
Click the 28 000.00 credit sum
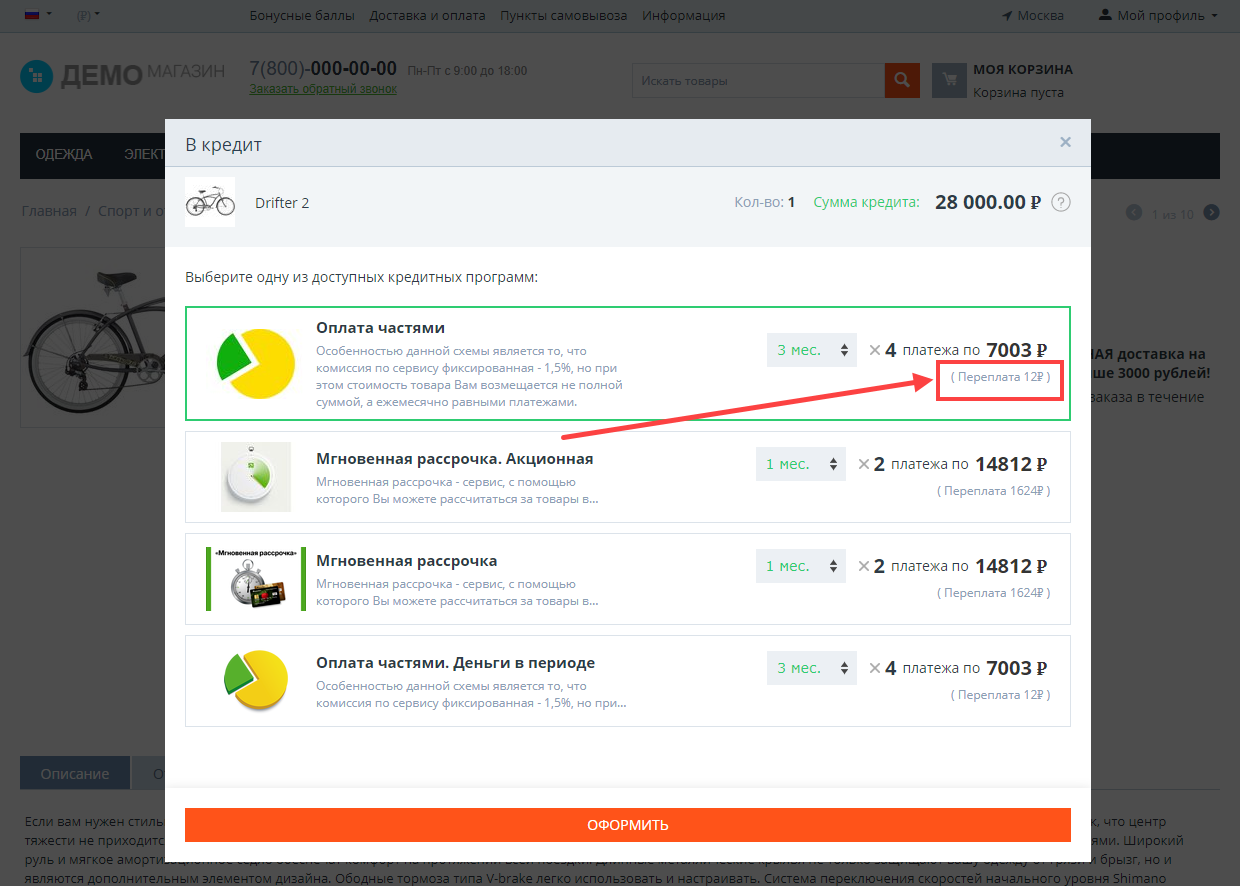click(988, 202)
